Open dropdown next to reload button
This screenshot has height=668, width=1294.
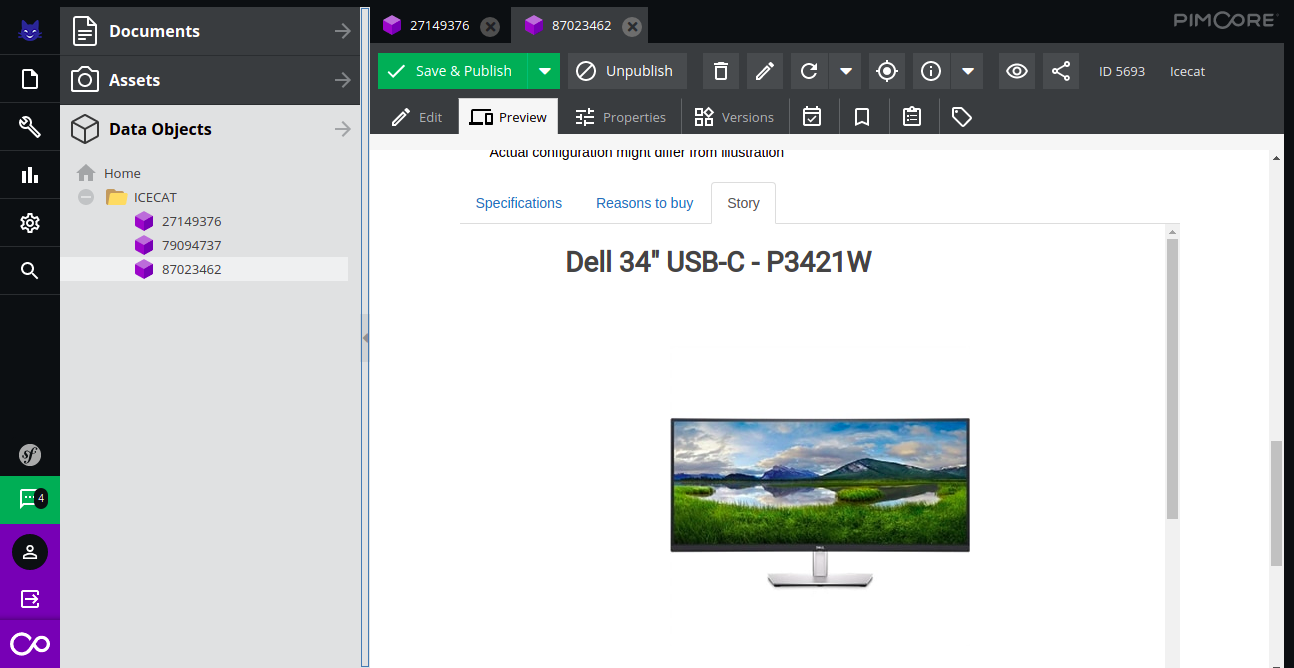(846, 71)
